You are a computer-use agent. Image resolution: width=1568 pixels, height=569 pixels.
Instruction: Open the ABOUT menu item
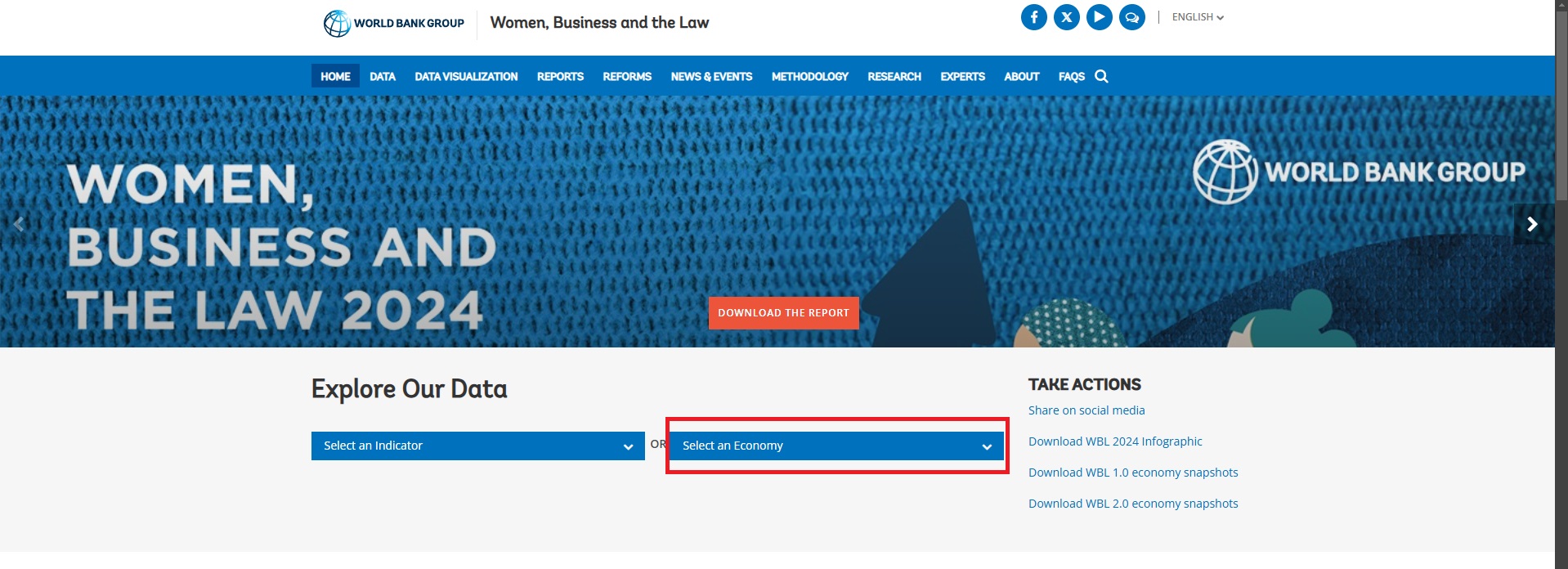point(1022,76)
